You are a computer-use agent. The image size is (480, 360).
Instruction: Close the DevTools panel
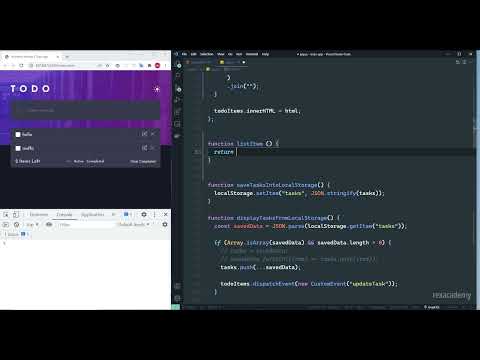[x=166, y=215]
